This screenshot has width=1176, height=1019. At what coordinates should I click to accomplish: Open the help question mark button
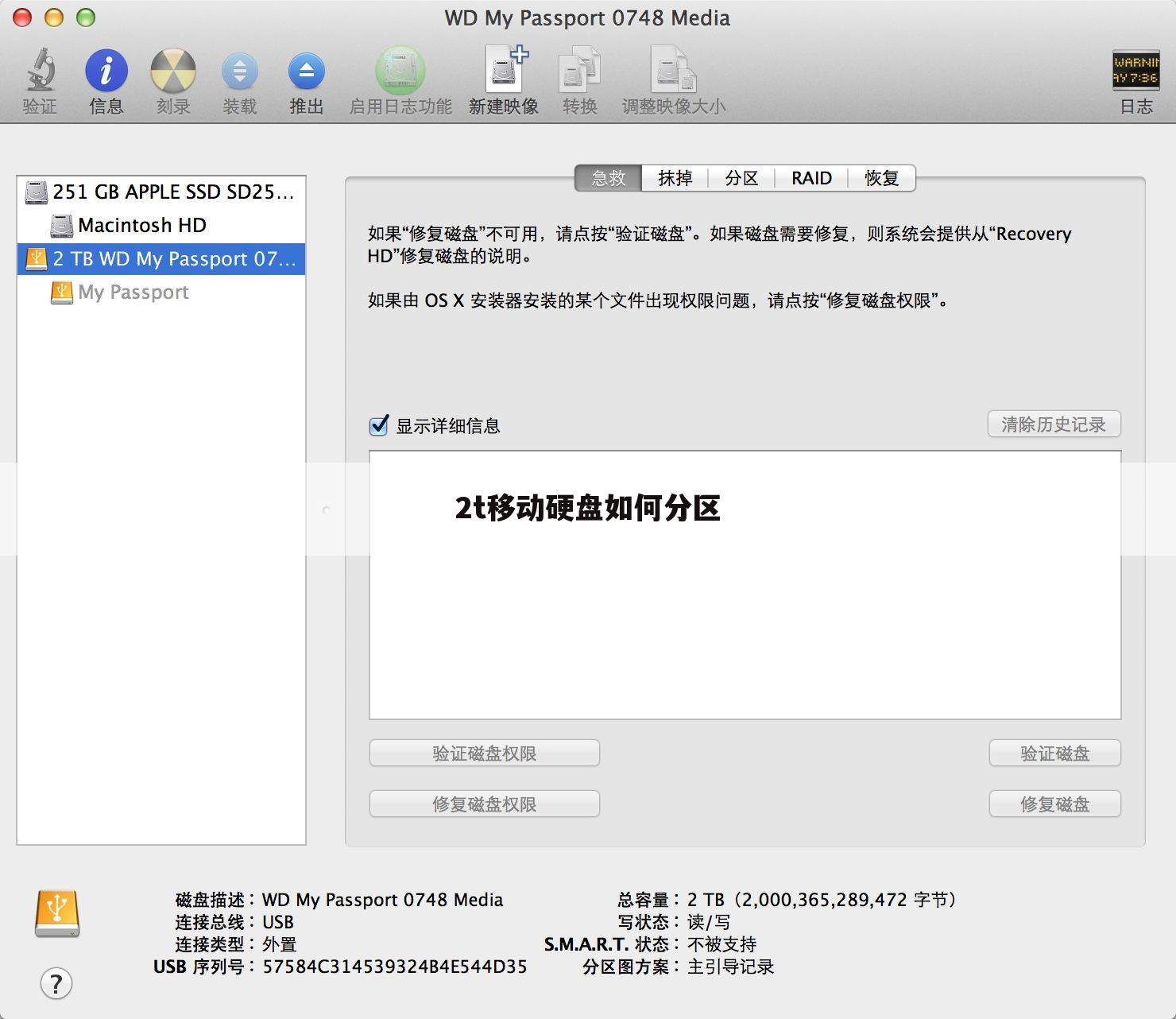[x=56, y=983]
